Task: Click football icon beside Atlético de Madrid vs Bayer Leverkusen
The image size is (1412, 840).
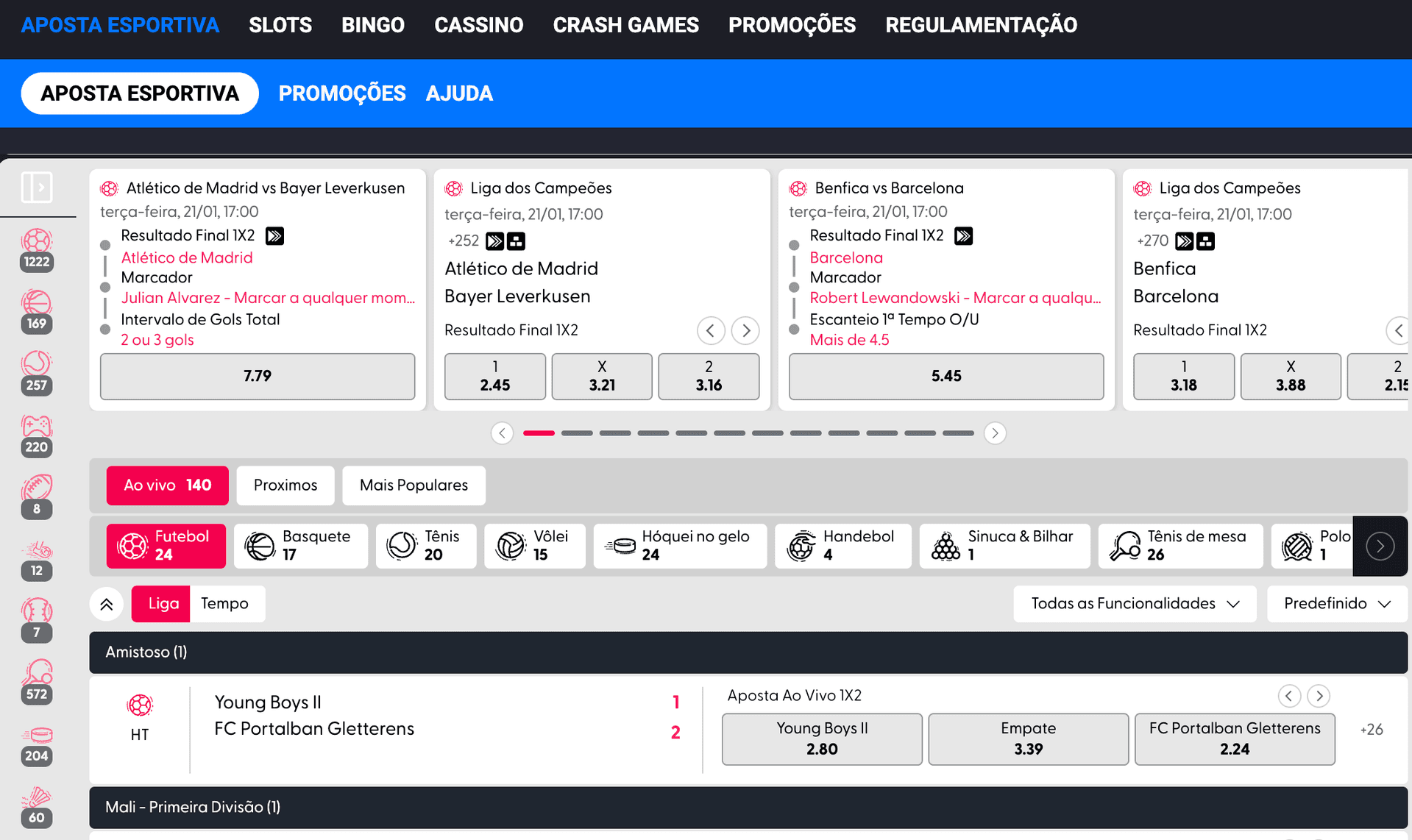Action: click(110, 188)
